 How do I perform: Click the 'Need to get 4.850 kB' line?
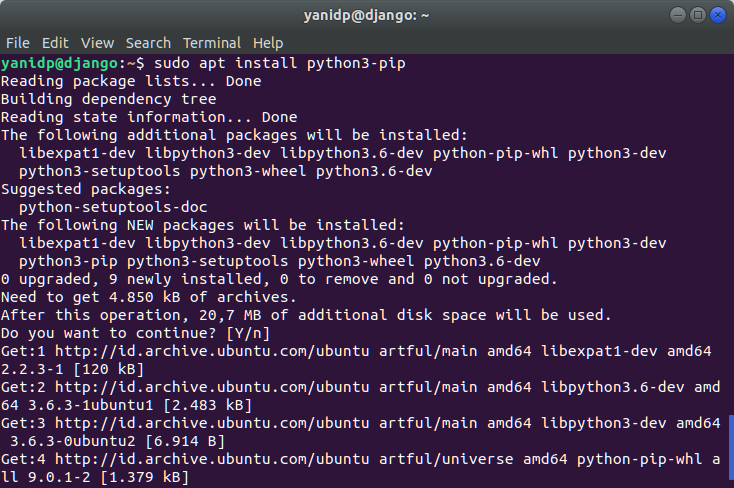click(149, 297)
